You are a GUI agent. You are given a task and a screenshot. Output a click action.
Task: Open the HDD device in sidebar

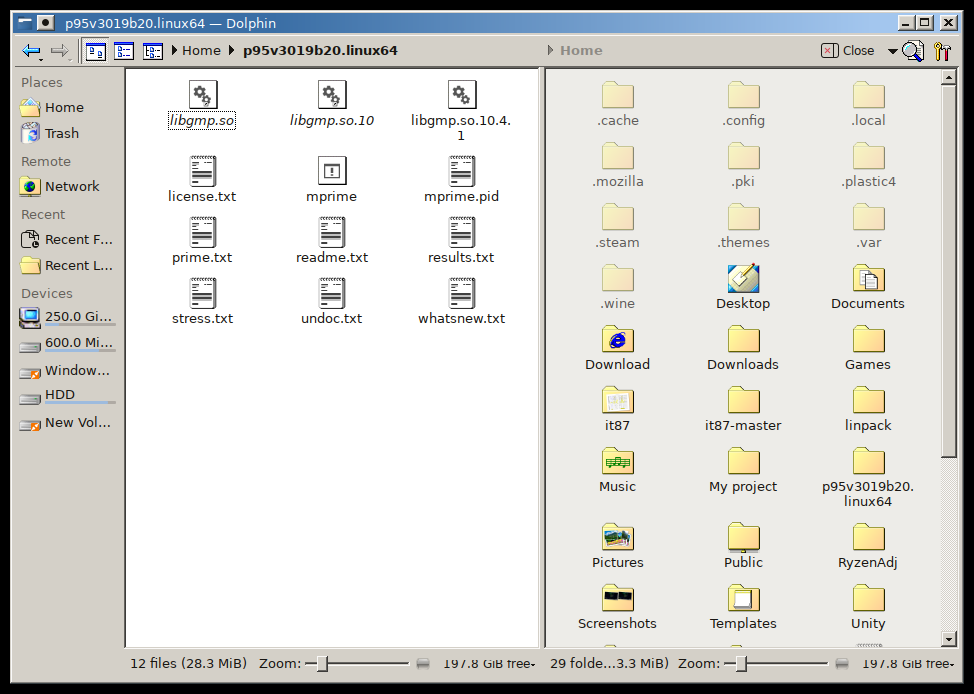[67, 396]
